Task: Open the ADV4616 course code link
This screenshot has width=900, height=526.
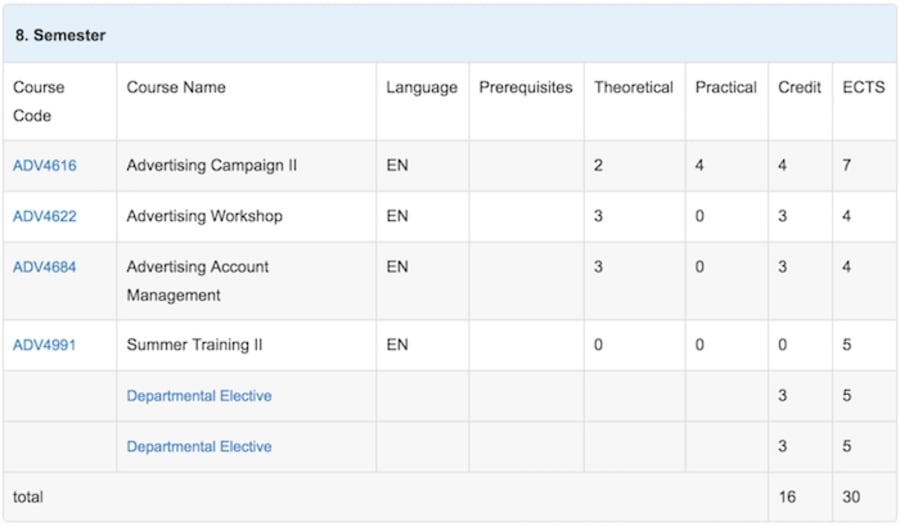Action: point(44,165)
